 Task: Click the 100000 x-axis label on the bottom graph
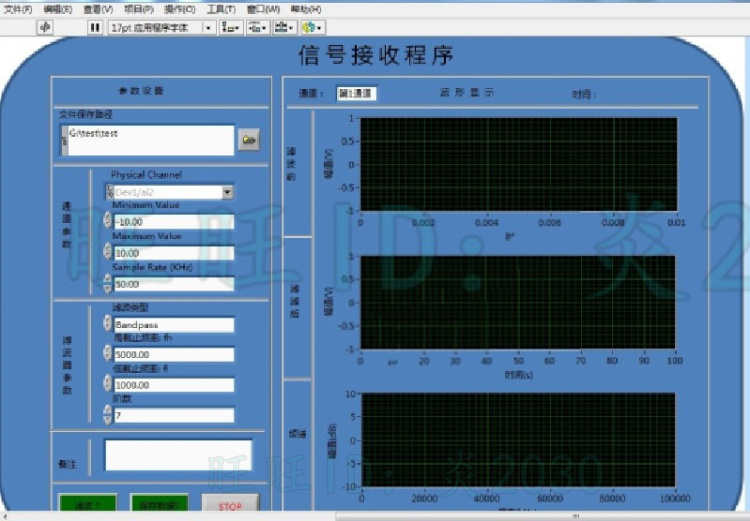tap(675, 499)
